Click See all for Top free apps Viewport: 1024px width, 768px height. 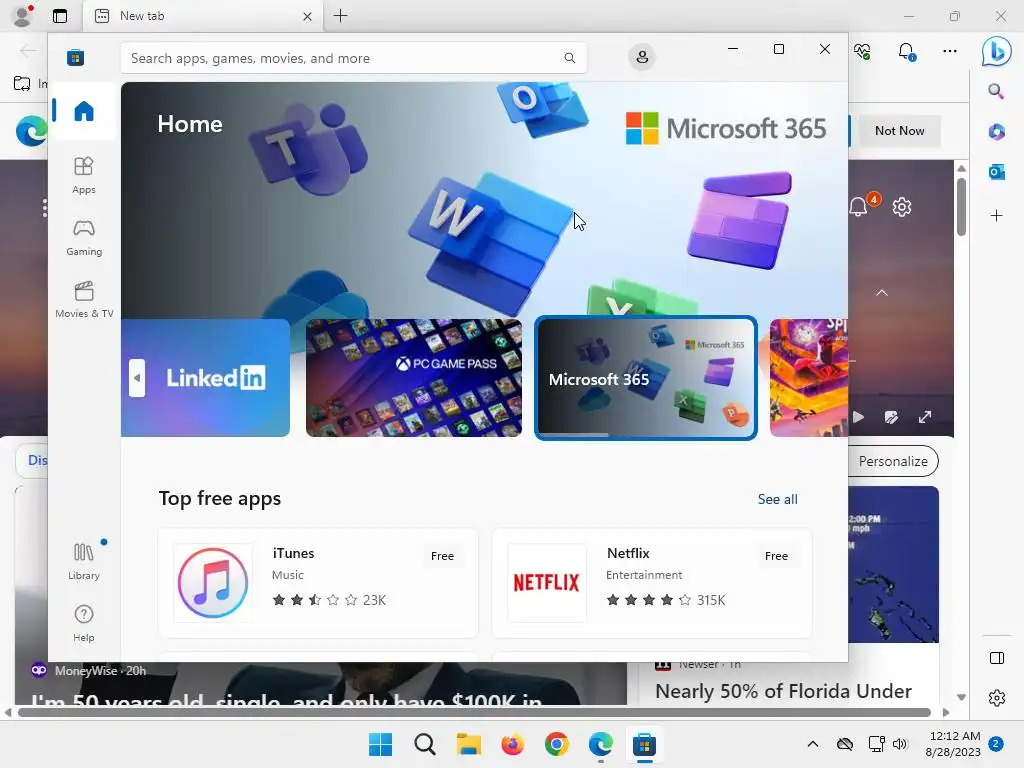(777, 499)
